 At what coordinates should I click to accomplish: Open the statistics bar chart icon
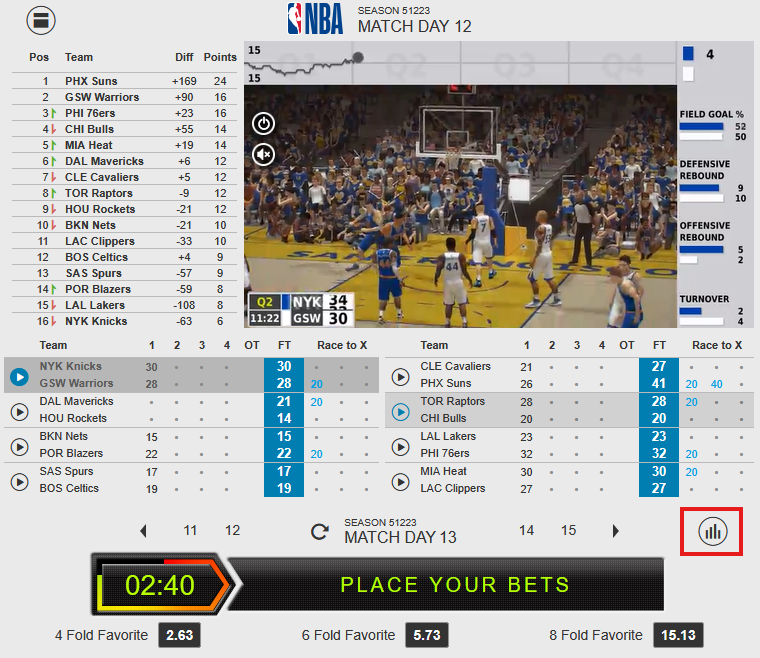tap(712, 531)
